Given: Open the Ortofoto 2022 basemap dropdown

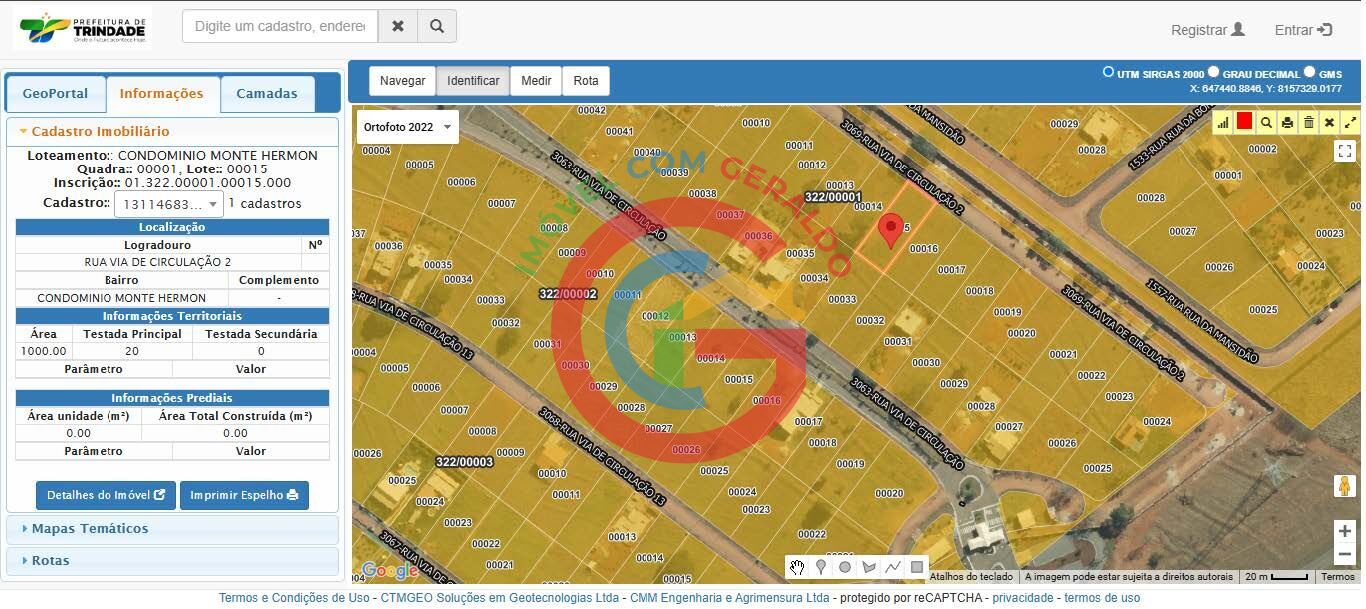Looking at the screenshot, I should (x=408, y=127).
